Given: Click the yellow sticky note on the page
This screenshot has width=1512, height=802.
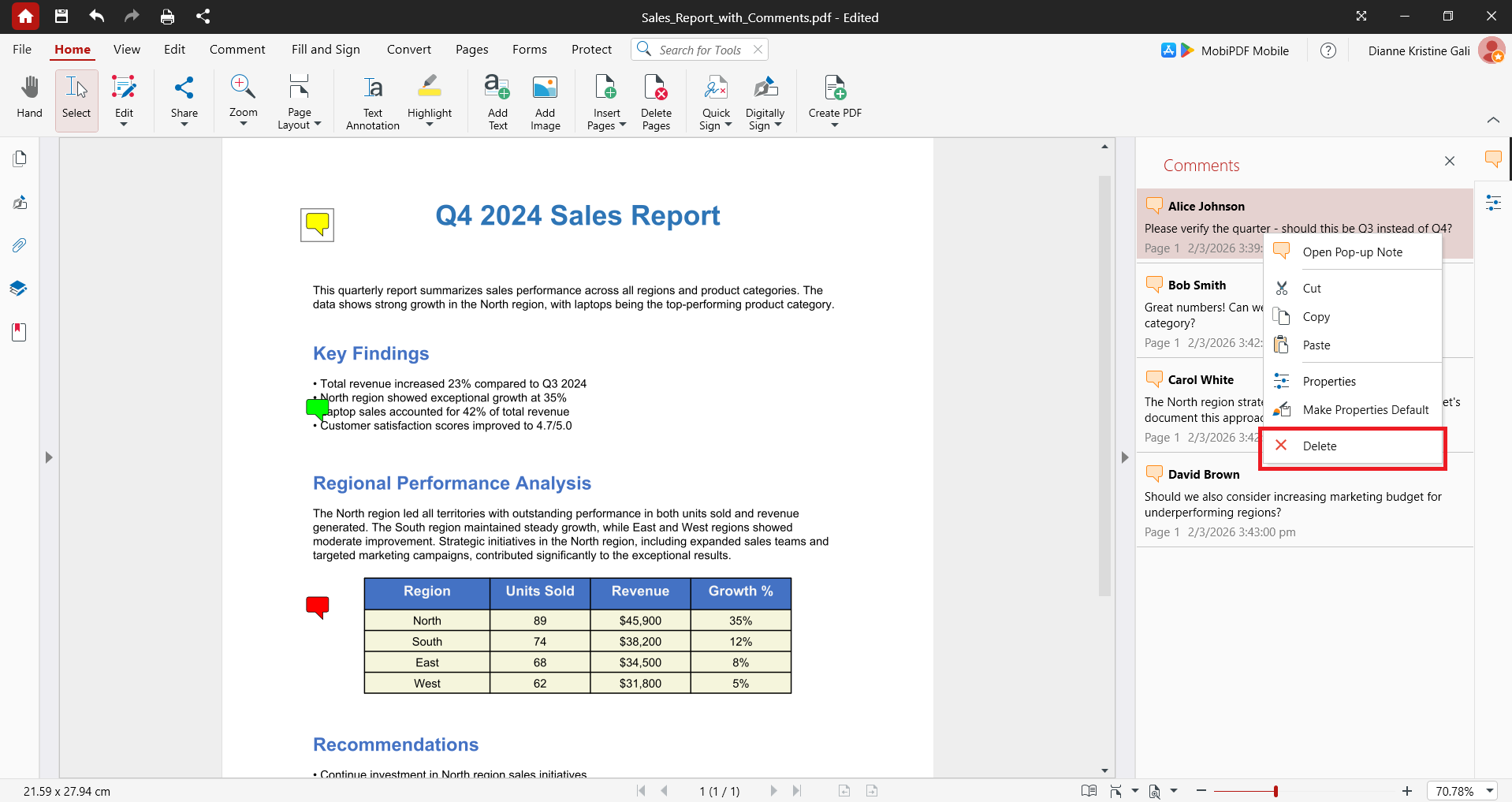Looking at the screenshot, I should (317, 225).
